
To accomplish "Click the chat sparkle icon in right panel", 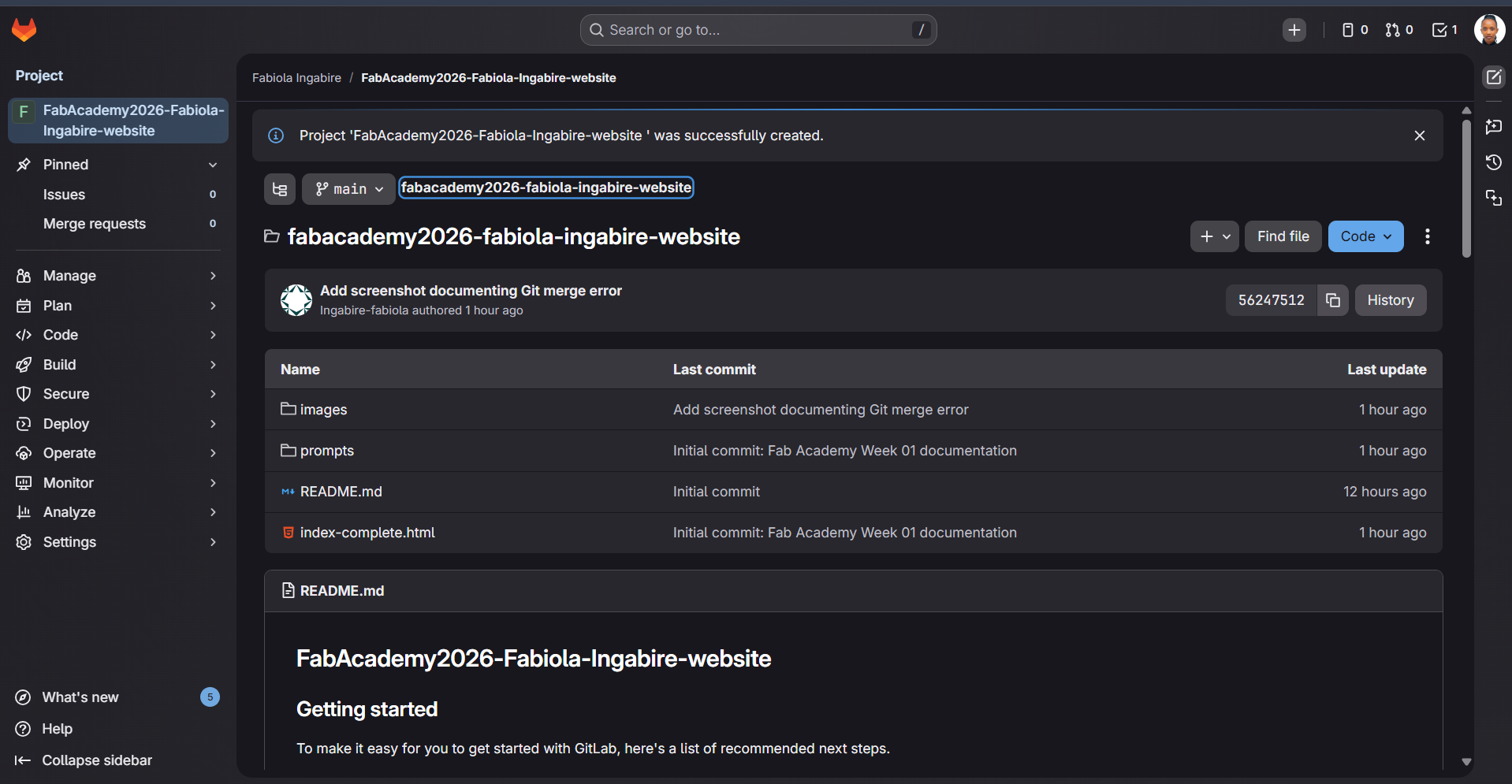I will tap(1494, 126).
